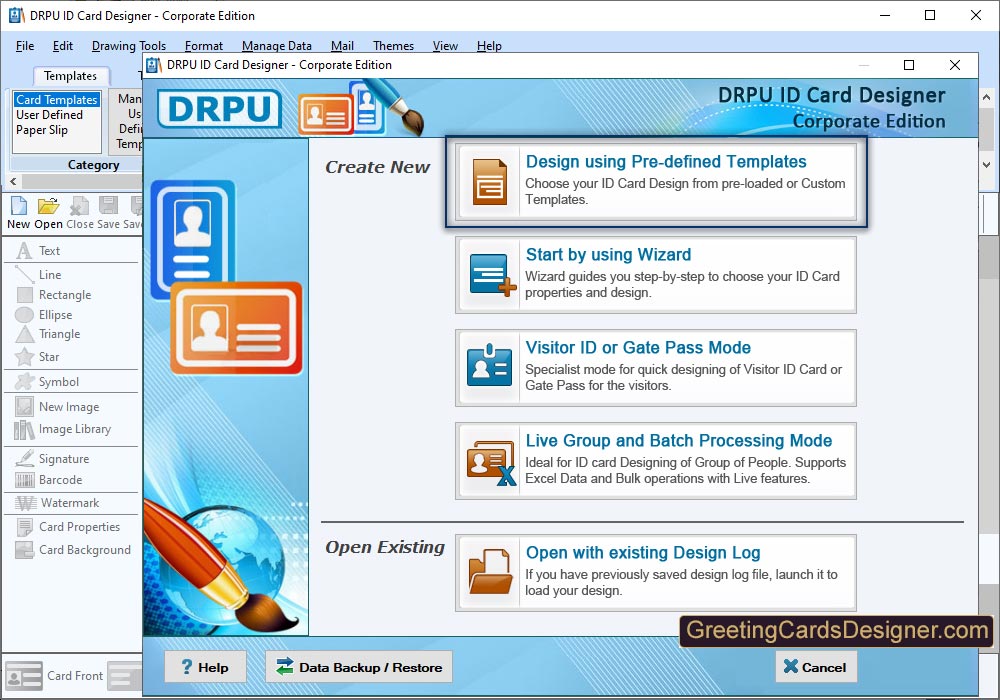1000x700 pixels.
Task: Click the Visitor ID badge icon
Action: tap(489, 365)
